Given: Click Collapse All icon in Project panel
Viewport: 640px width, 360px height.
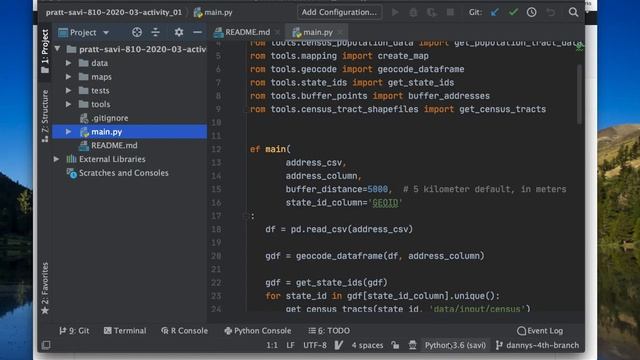Looking at the screenshot, I should [x=156, y=32].
